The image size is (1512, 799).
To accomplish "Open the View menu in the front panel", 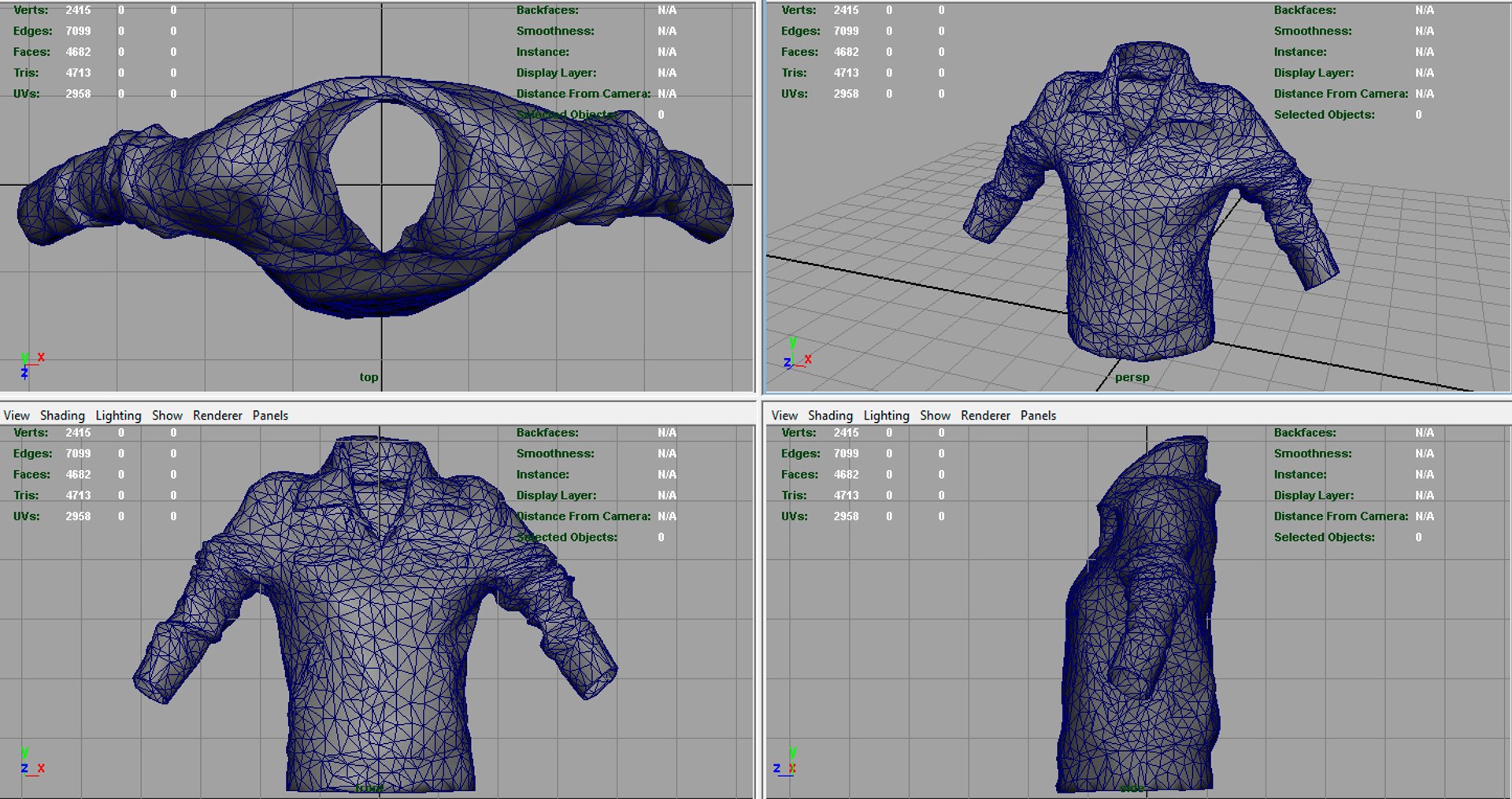I will click(x=17, y=416).
